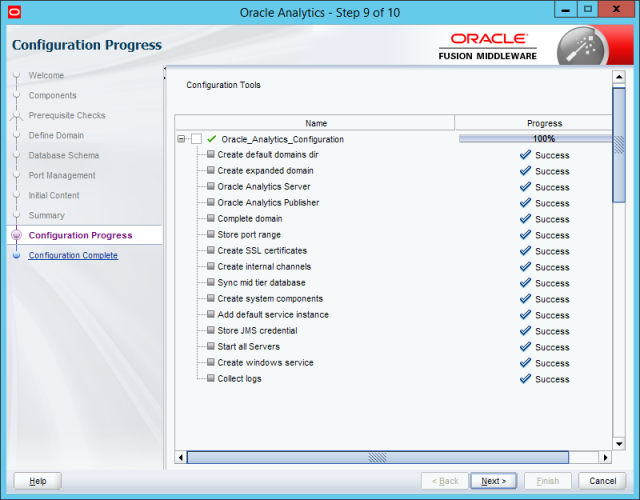Click the small square icon before Oracle Analytics Server
This screenshot has width=640, height=500.
pyautogui.click(x=211, y=186)
